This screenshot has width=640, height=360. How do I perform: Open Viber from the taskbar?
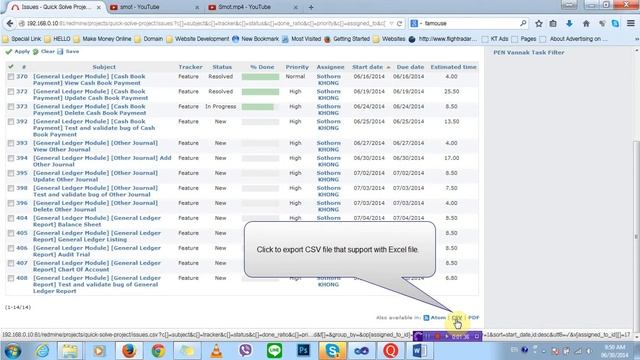pyautogui.click(x=245, y=351)
